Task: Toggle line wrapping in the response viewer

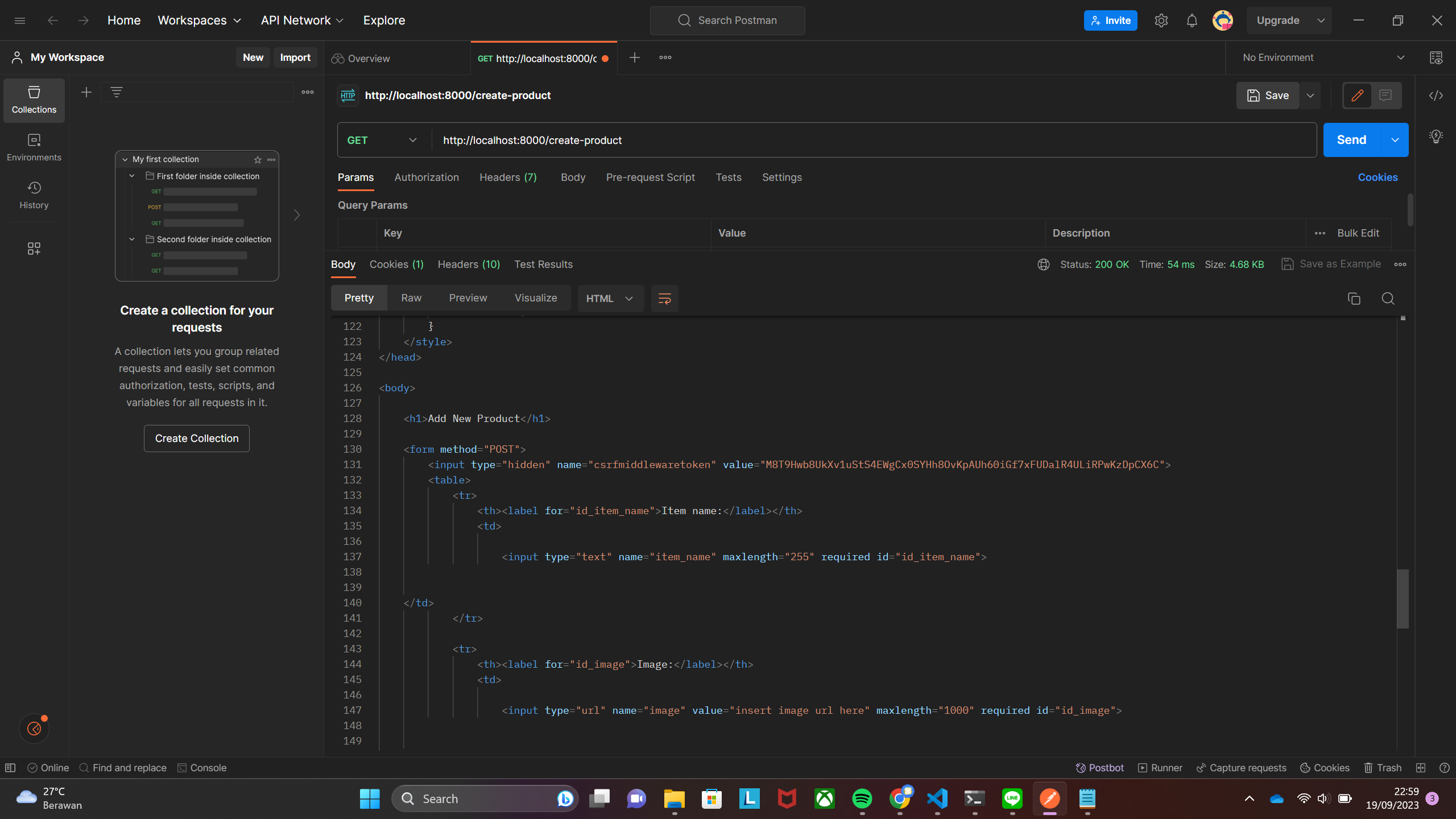Action: click(664, 298)
